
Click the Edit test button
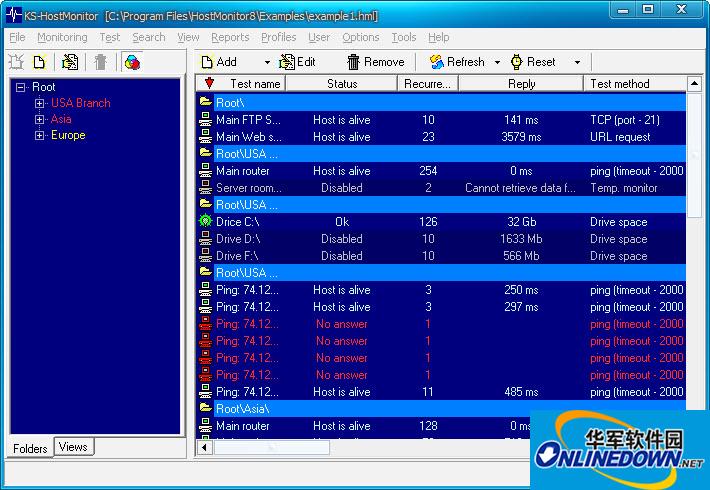pos(297,62)
